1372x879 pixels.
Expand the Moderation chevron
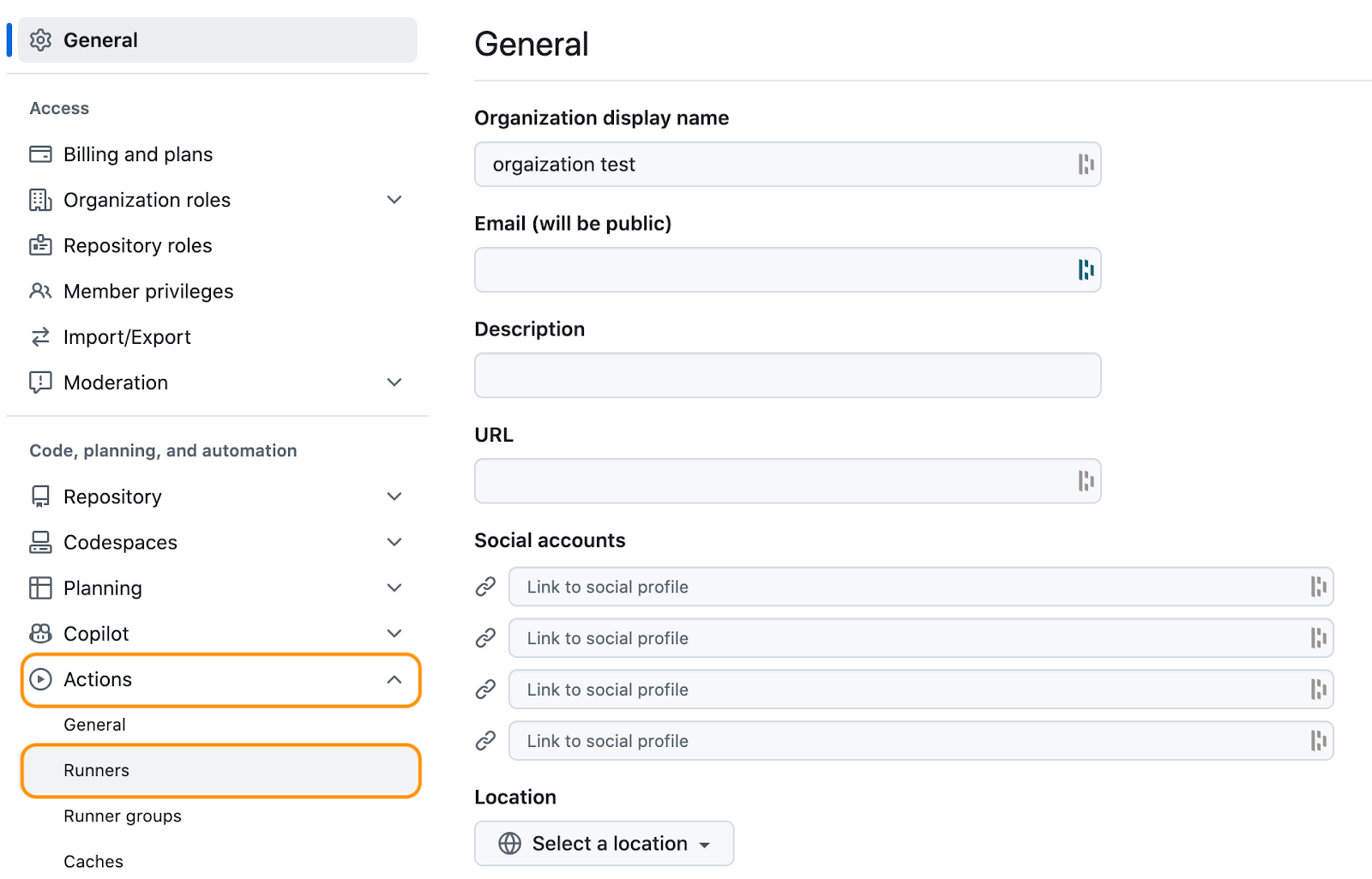tap(394, 382)
